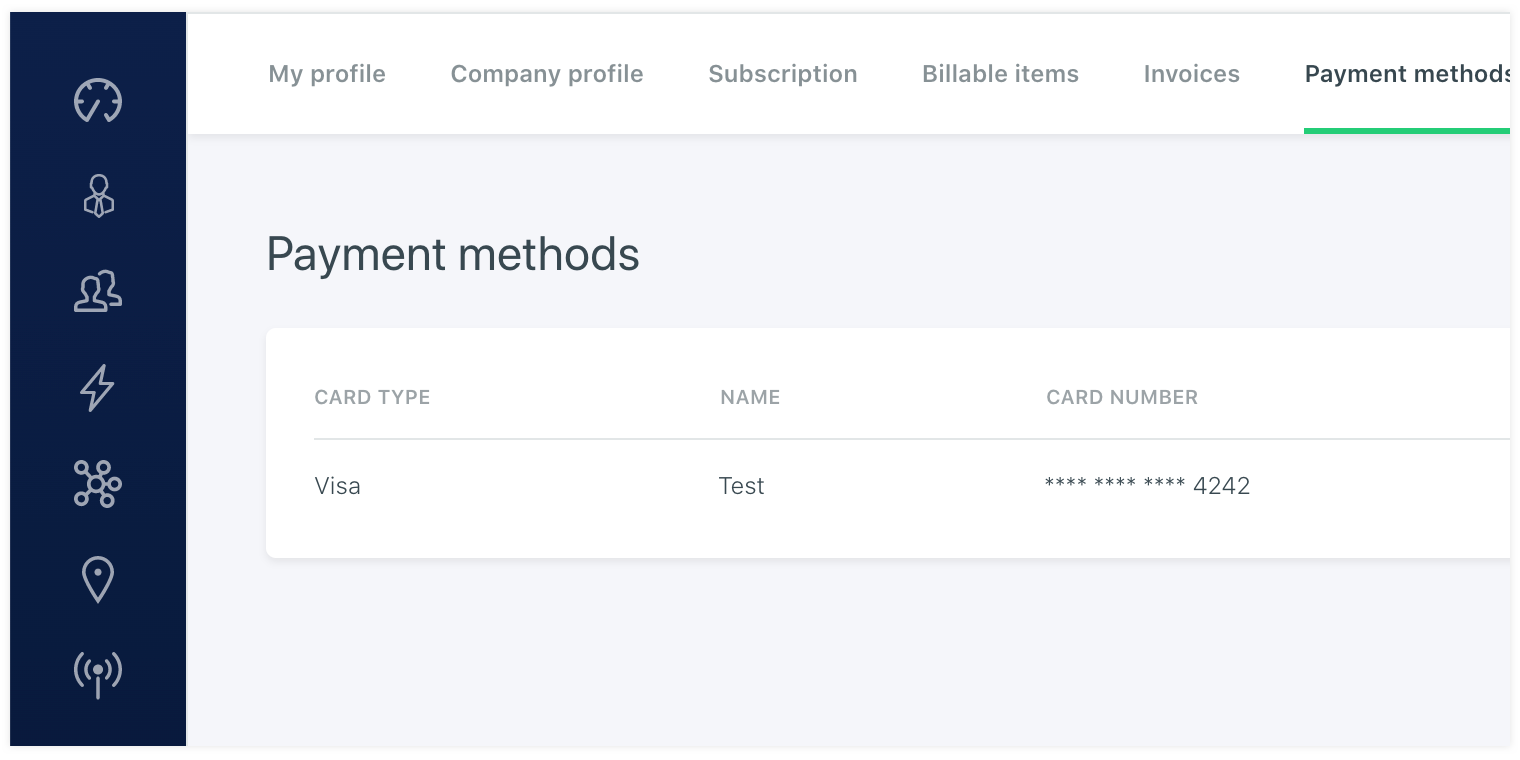Click the single user with tie icon
The width and height of the screenshot is (1520, 760).
click(98, 196)
